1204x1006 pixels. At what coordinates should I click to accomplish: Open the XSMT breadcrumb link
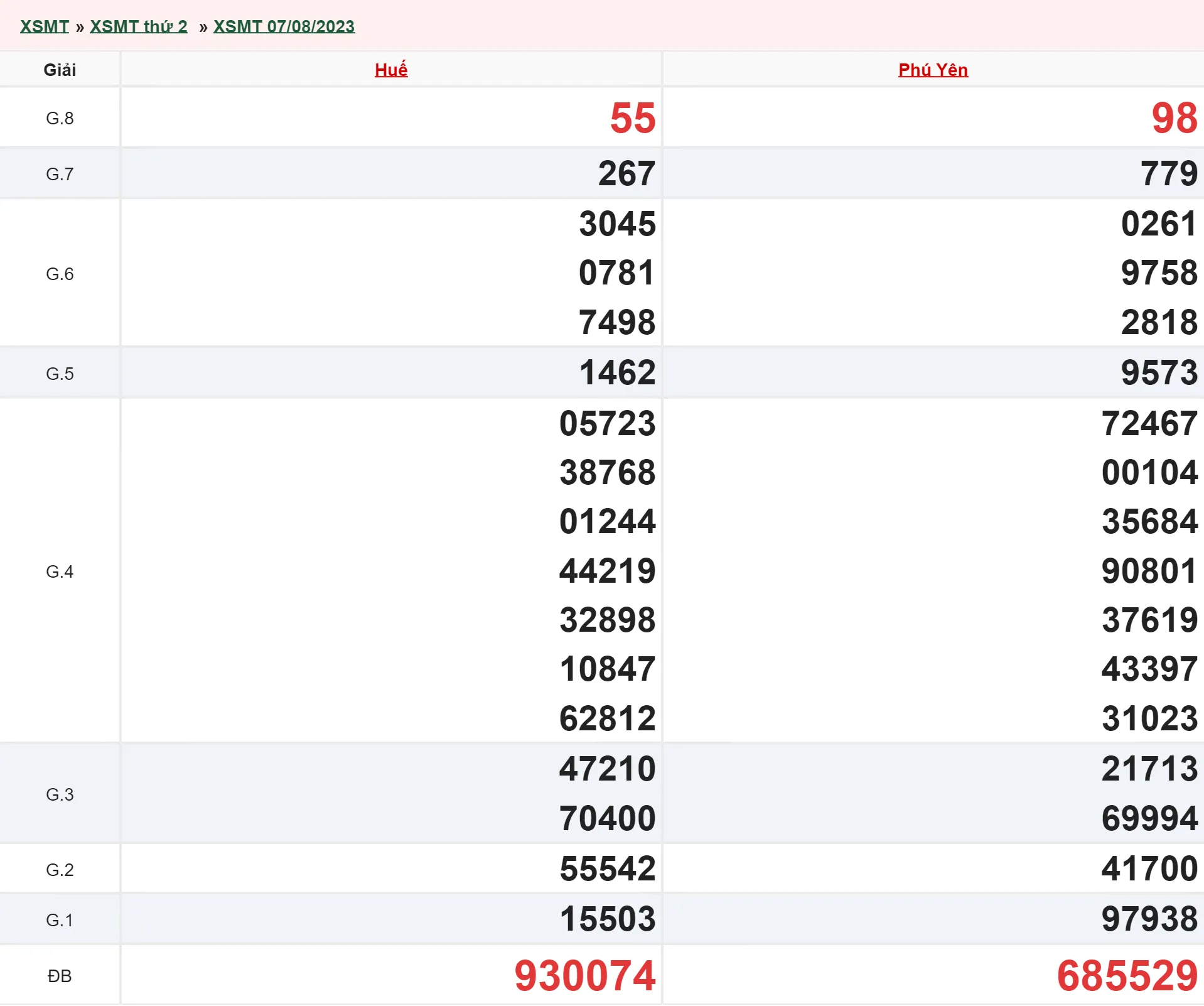pyautogui.click(x=44, y=26)
